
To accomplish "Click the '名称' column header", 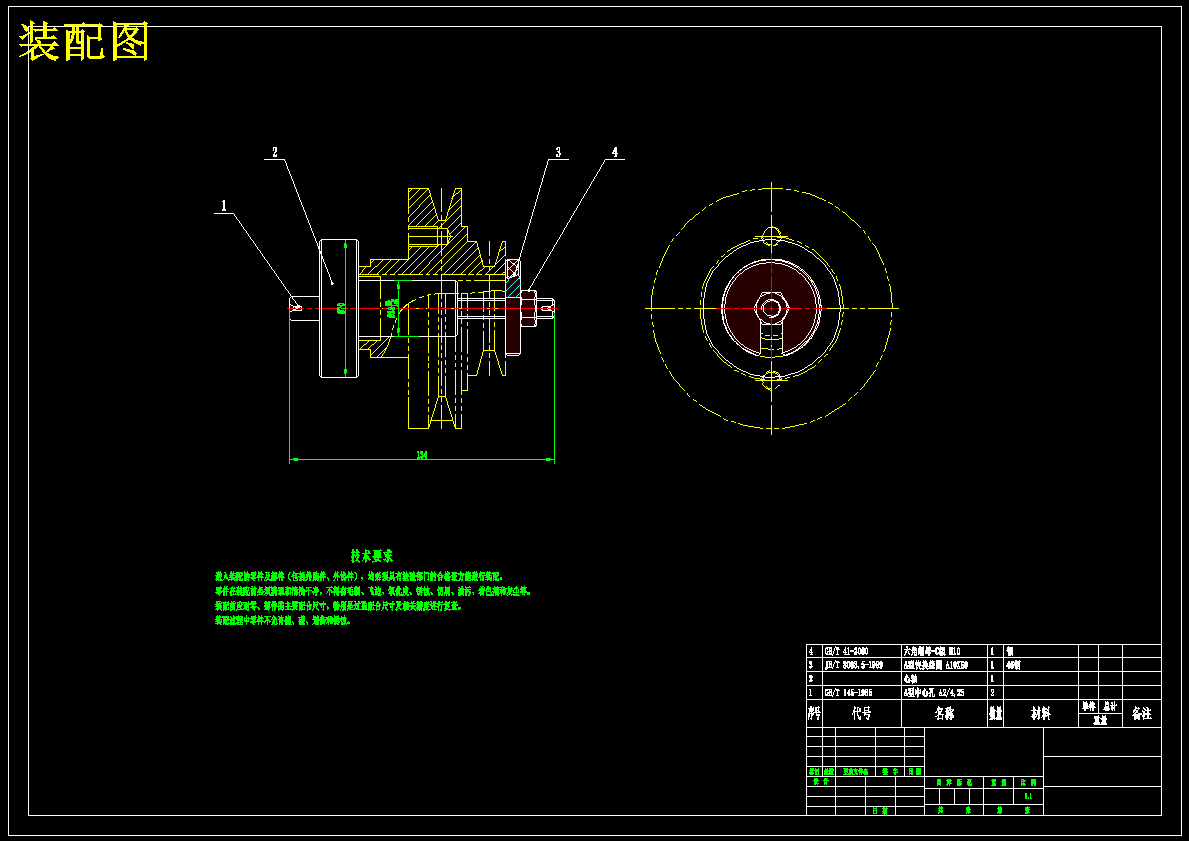I will (944, 714).
